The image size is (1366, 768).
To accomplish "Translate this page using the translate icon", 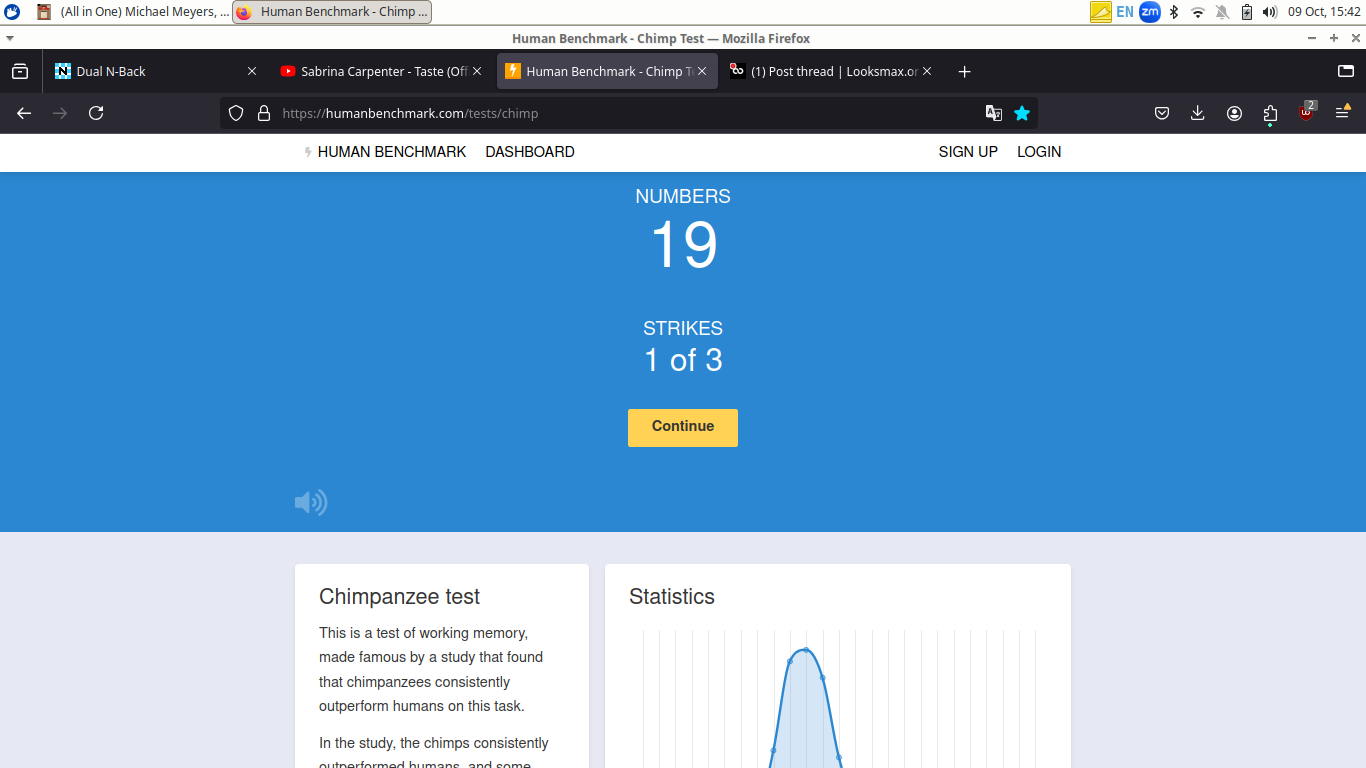I will [x=994, y=113].
